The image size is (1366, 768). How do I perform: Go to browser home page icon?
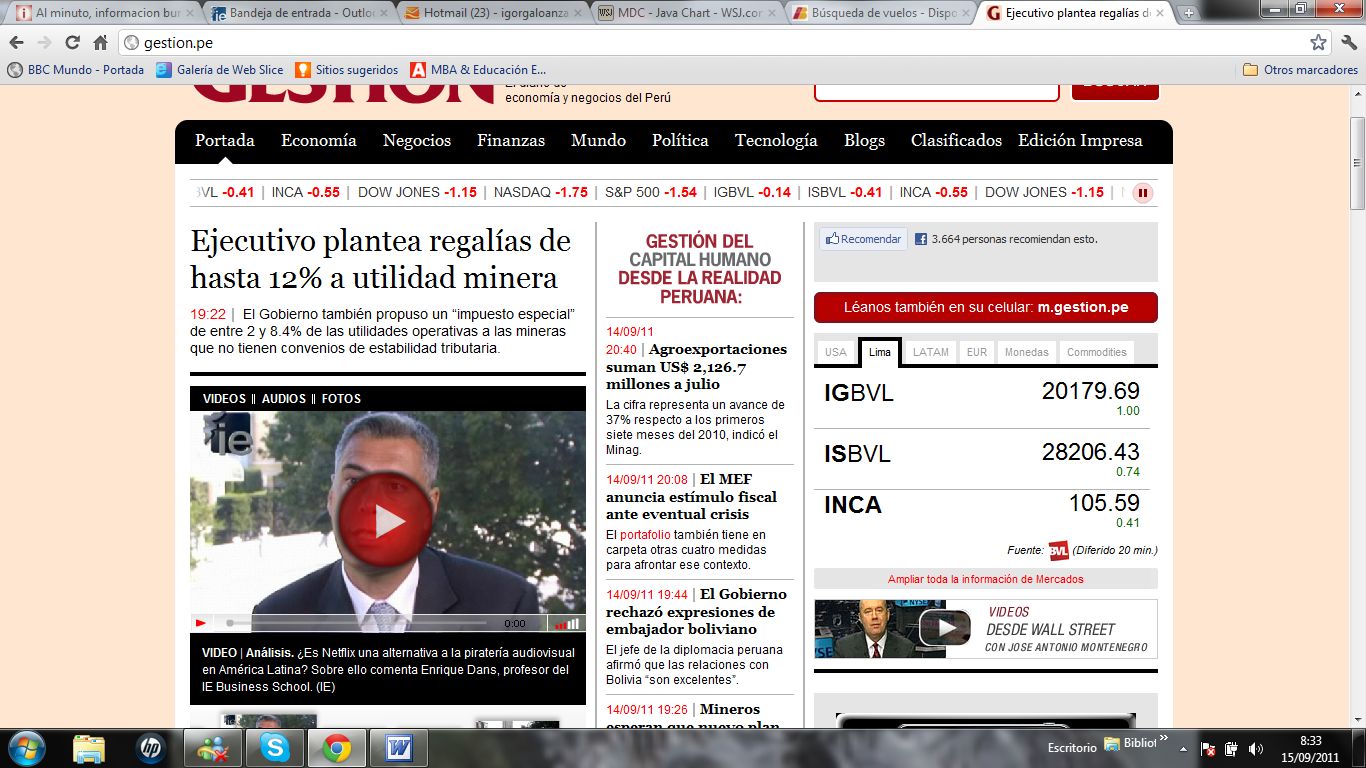pos(100,43)
